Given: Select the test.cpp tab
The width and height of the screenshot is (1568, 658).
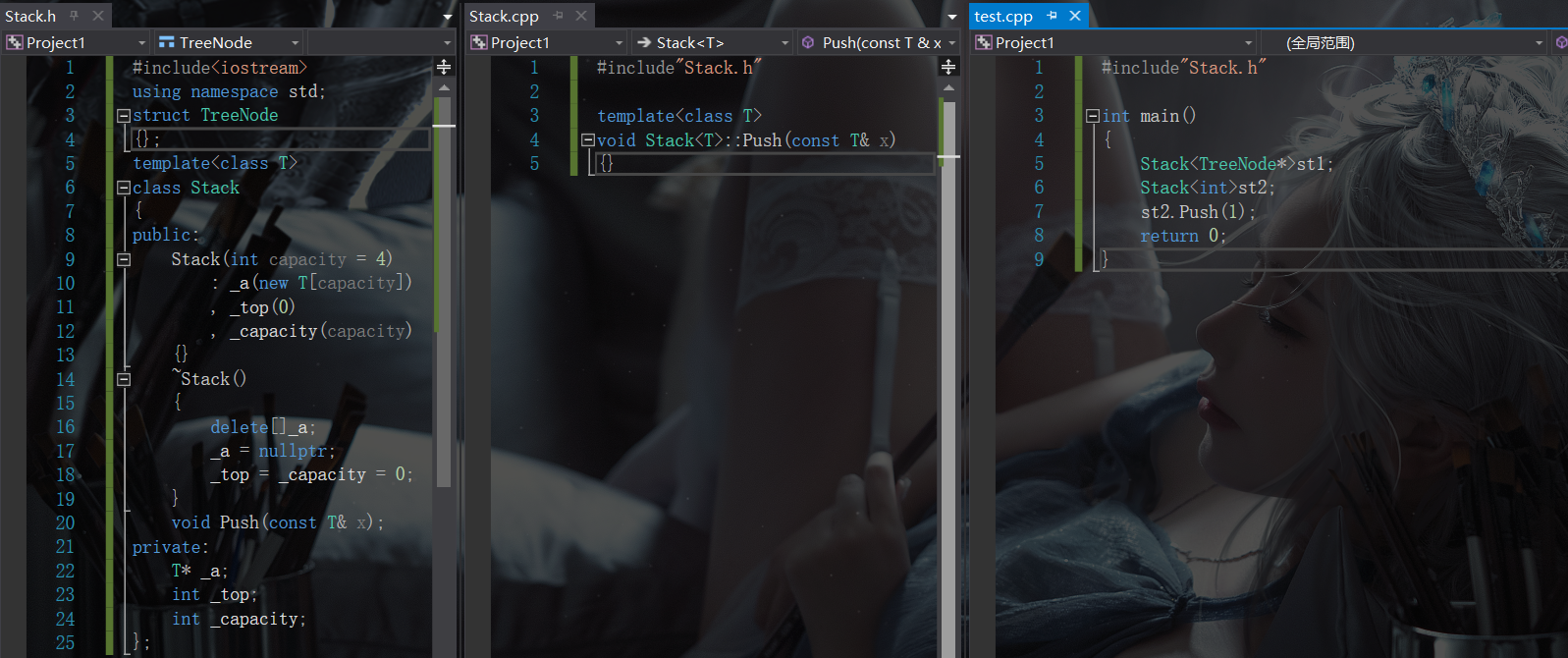Looking at the screenshot, I should 1003,16.
